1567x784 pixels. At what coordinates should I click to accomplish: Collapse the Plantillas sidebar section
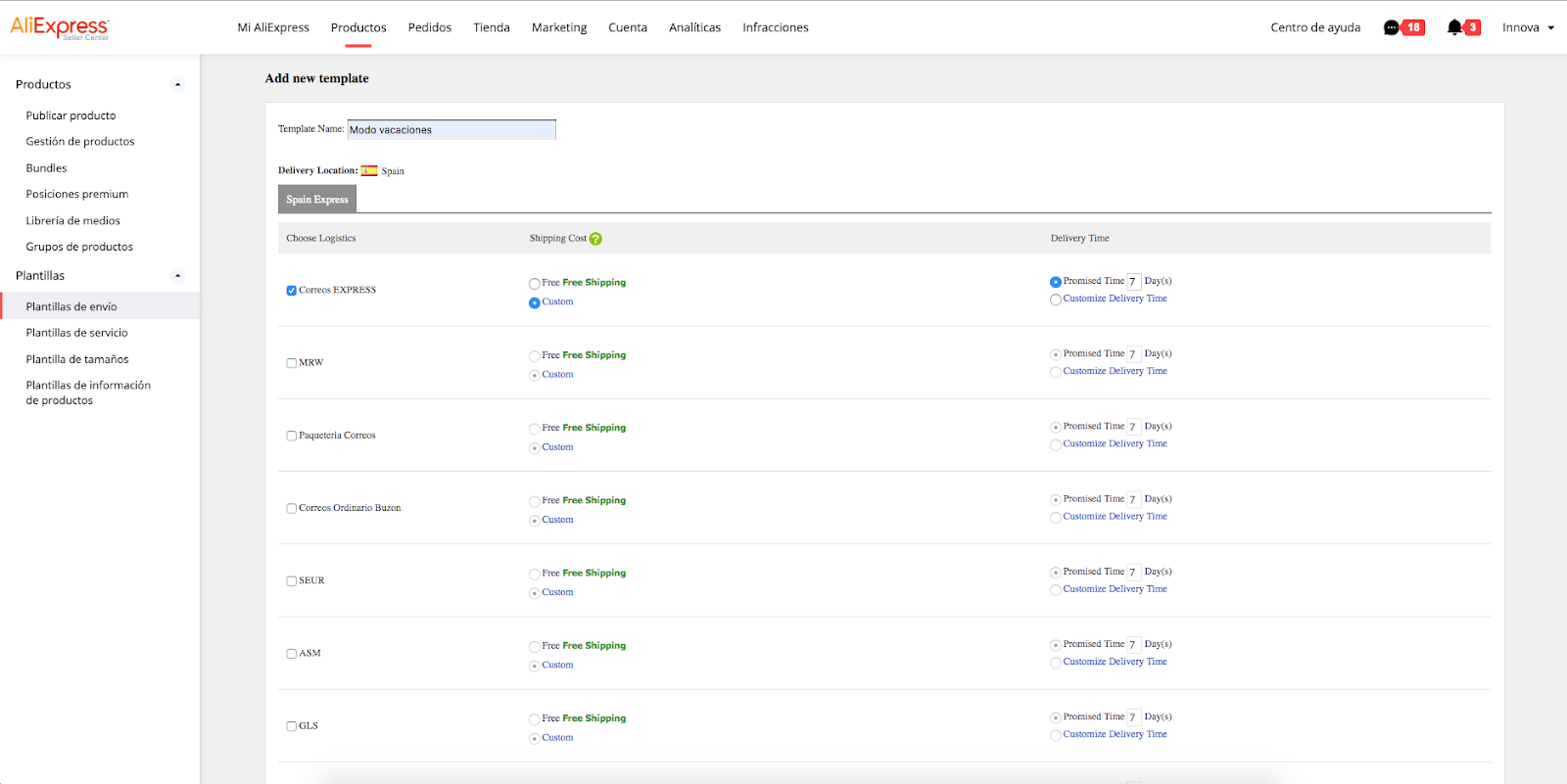click(177, 276)
